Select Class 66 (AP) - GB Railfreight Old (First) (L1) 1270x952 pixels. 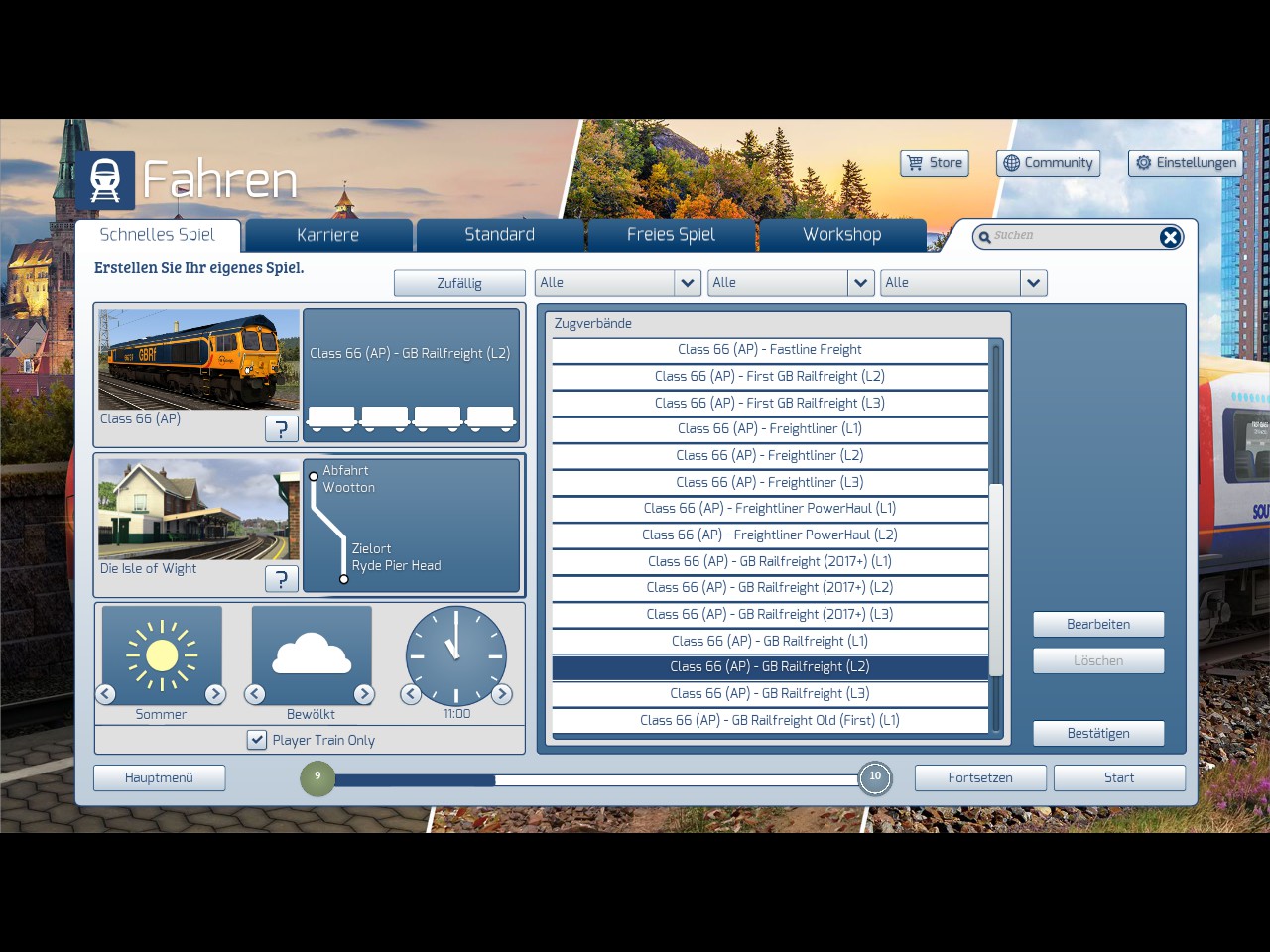pos(770,720)
